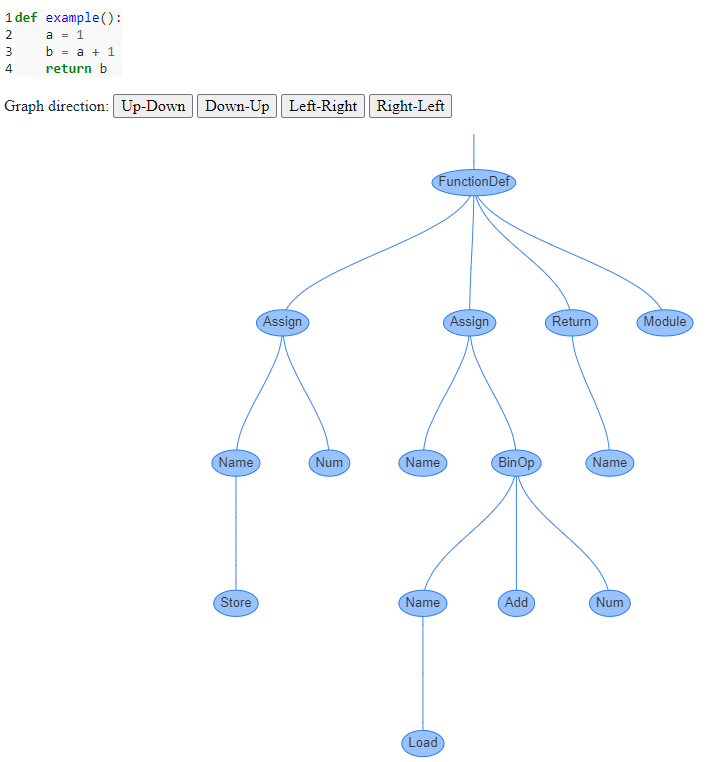Screen dimensions: 711x762
Task: Select the Num node under left Assign
Action: pos(329,463)
